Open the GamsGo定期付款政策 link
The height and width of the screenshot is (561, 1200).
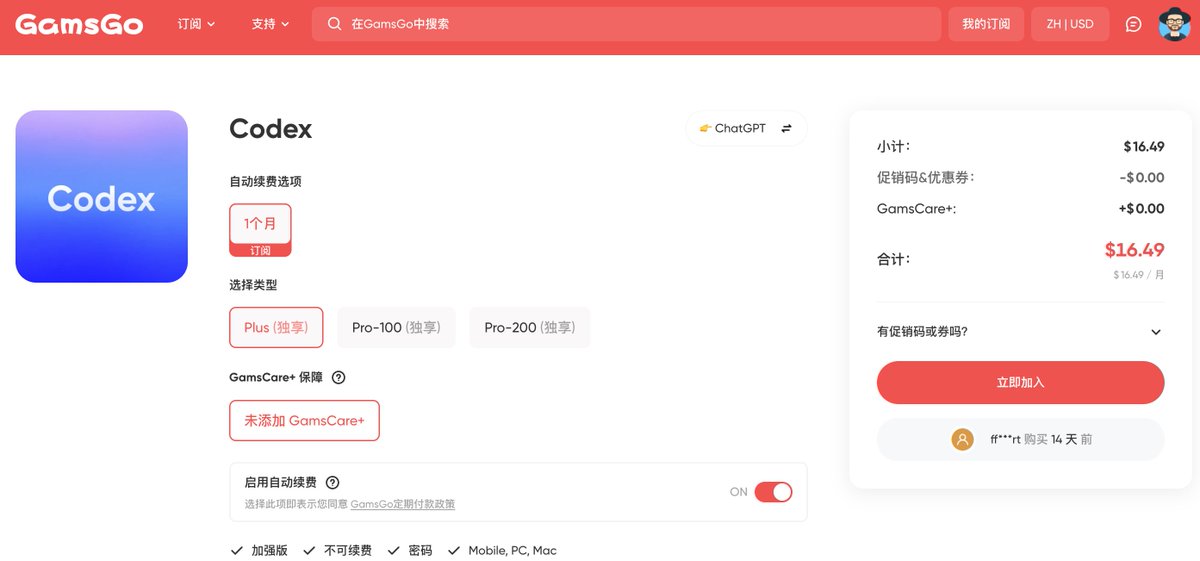pyautogui.click(x=403, y=504)
